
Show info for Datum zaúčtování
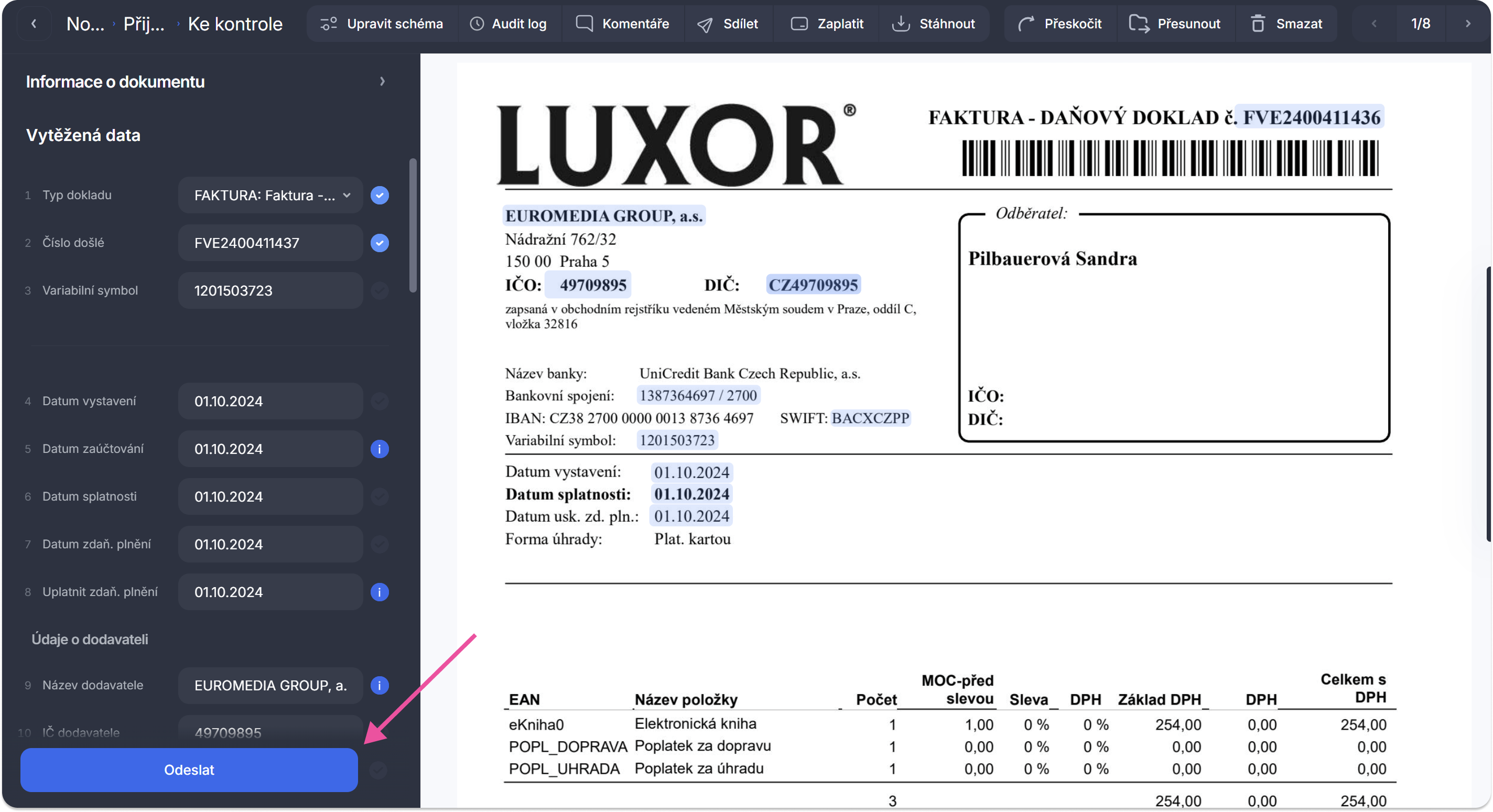(380, 449)
